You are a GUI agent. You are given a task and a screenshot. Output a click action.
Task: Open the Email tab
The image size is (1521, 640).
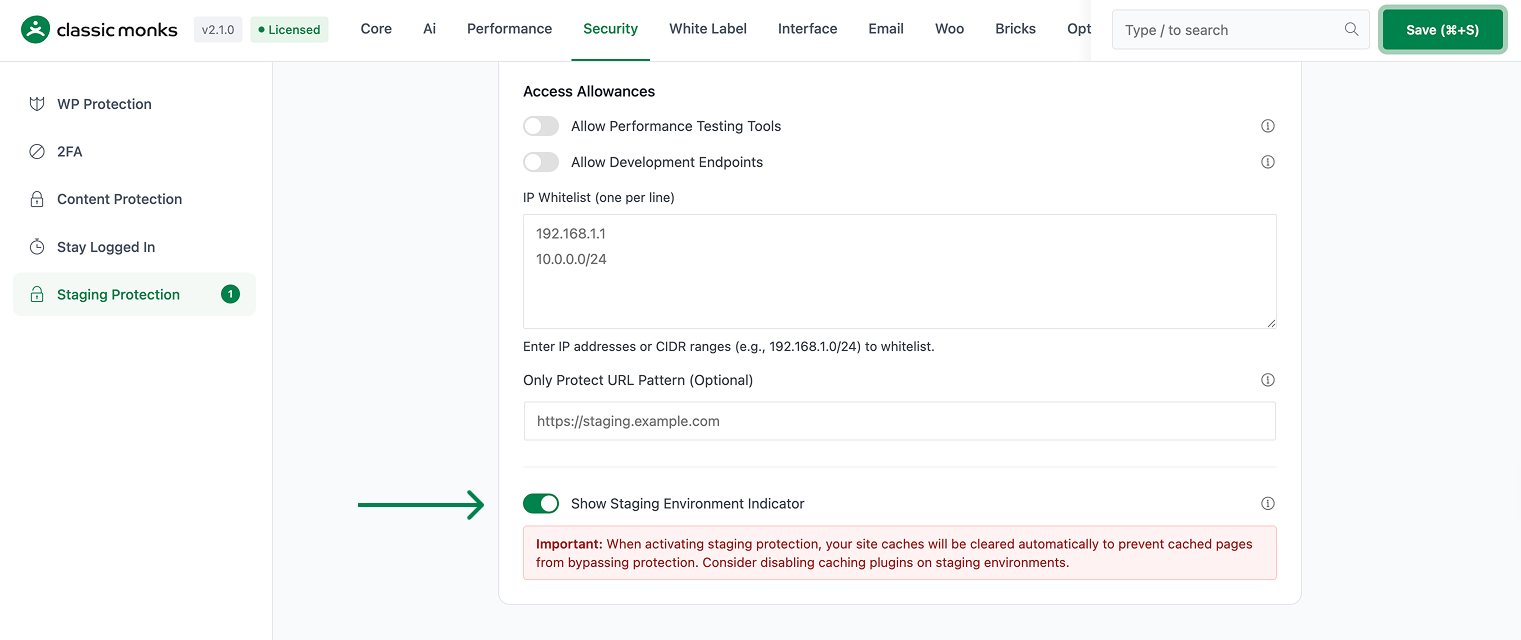(886, 29)
